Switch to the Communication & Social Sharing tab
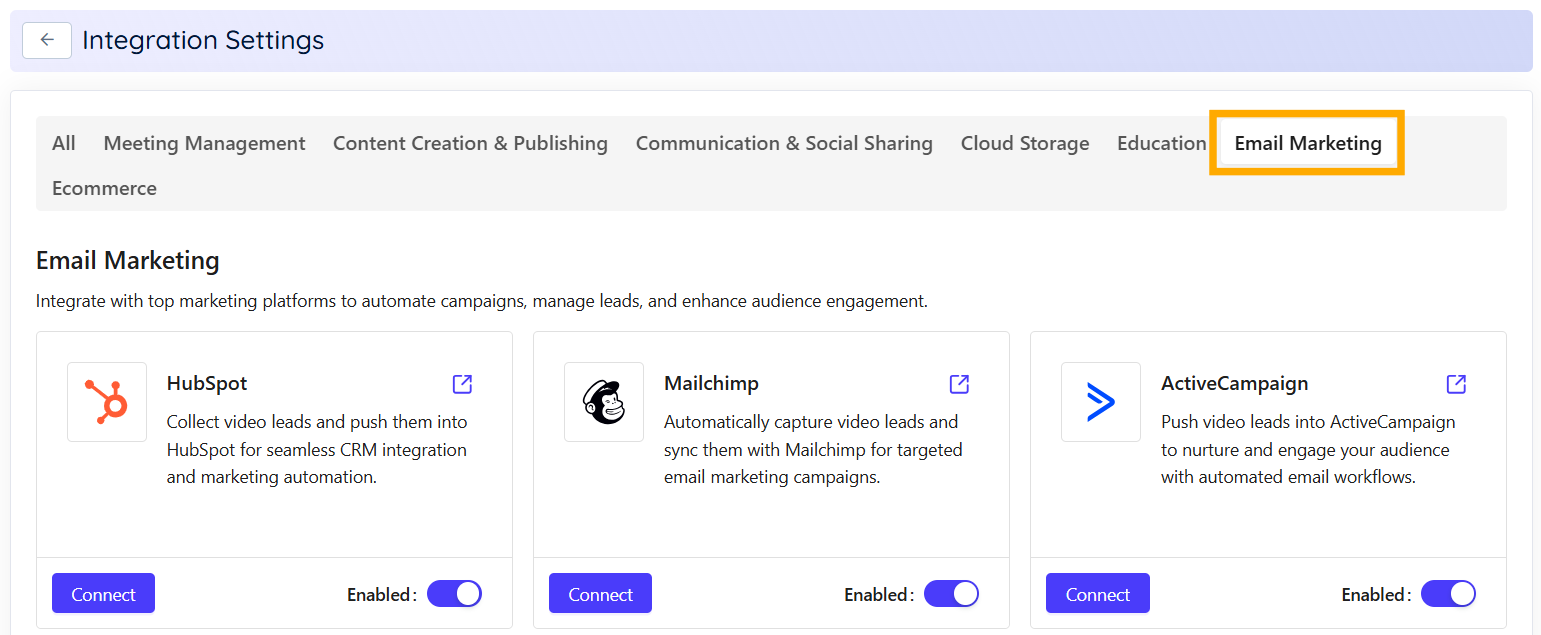Screen dimensions: 1541x635 click(x=784, y=143)
